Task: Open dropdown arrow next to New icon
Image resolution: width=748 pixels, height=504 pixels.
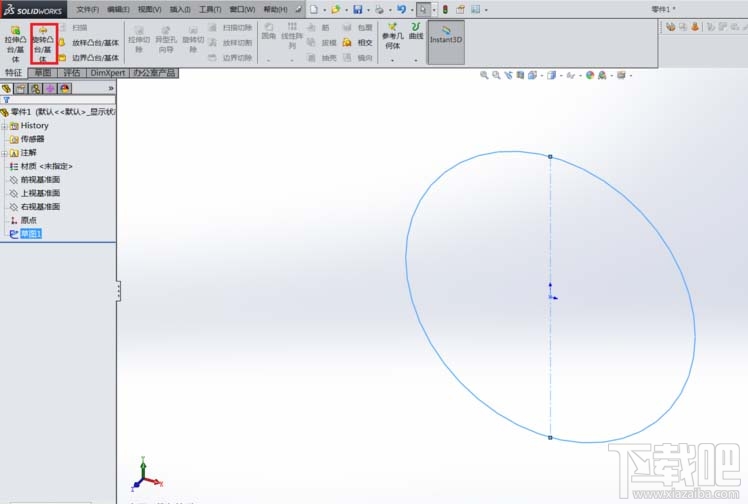Action: point(324,10)
